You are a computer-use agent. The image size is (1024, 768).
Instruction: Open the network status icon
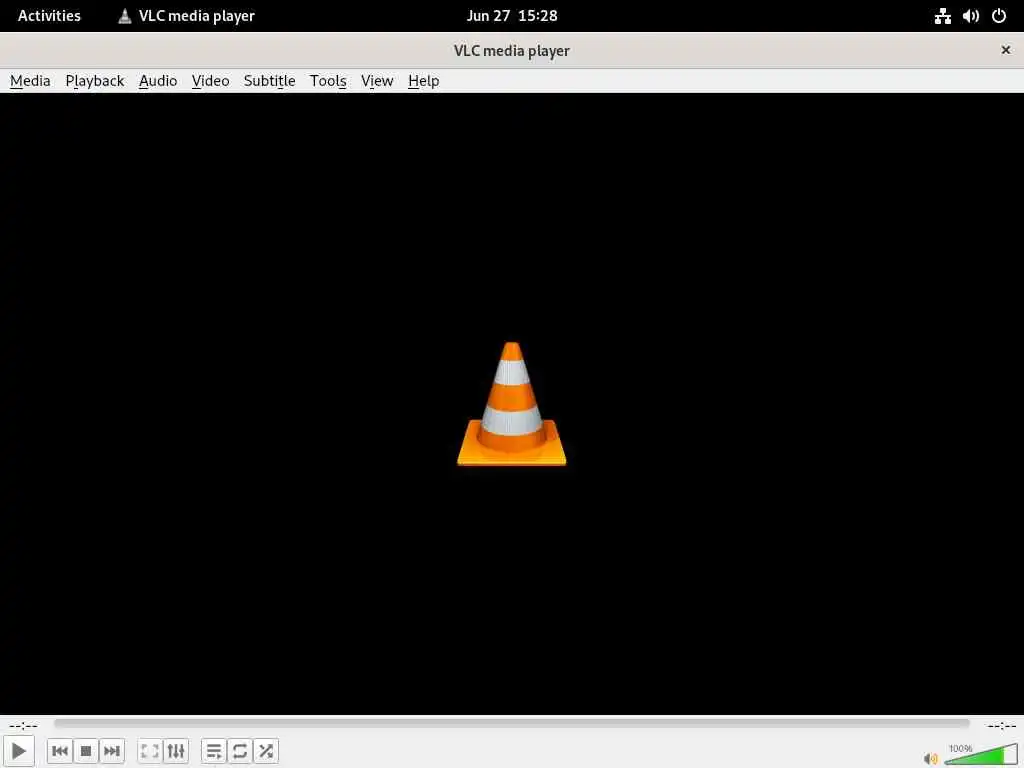[x=942, y=16]
